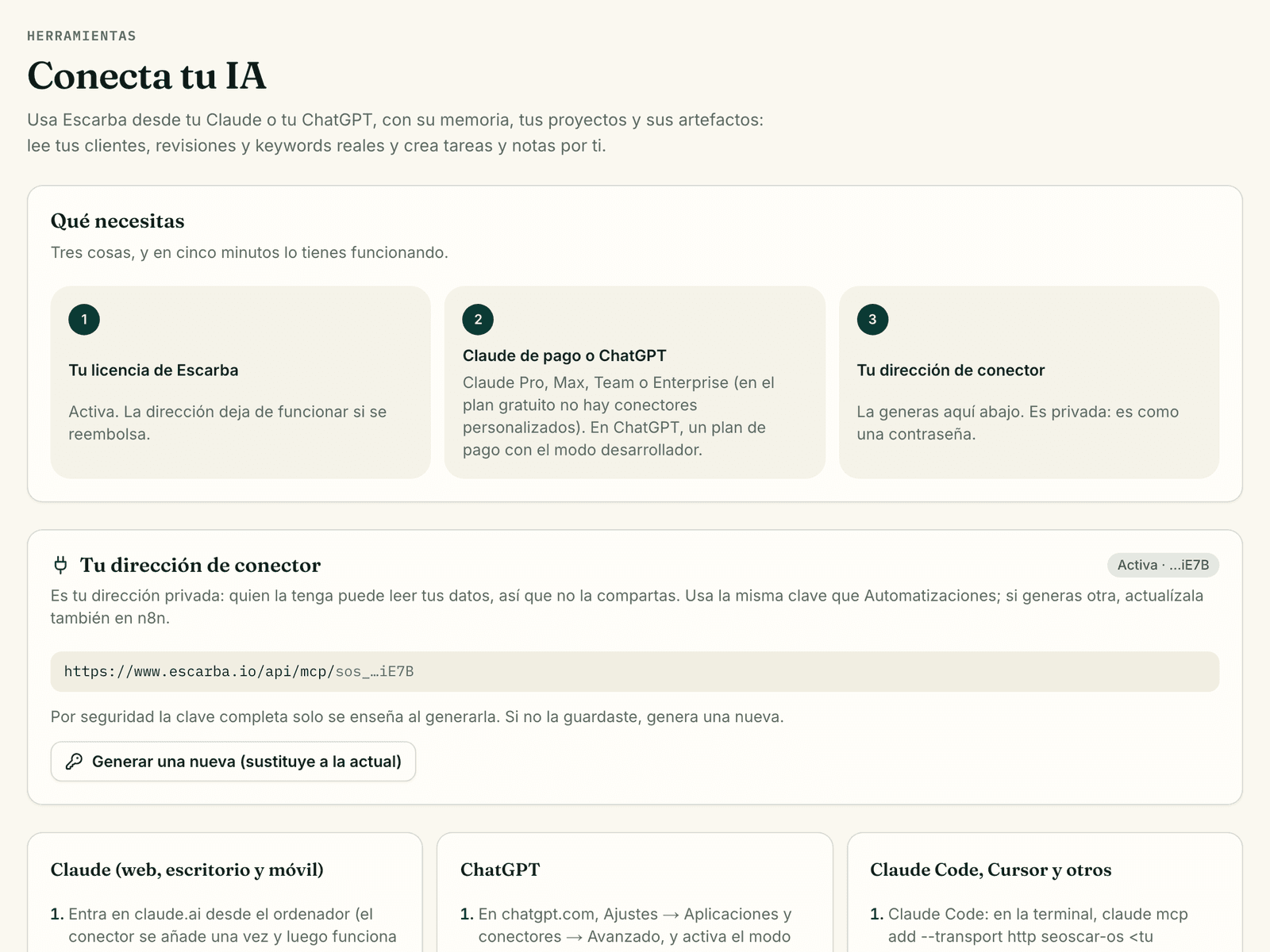Select the connector URL field
Viewport: 1270px width, 952px height.
(x=635, y=671)
